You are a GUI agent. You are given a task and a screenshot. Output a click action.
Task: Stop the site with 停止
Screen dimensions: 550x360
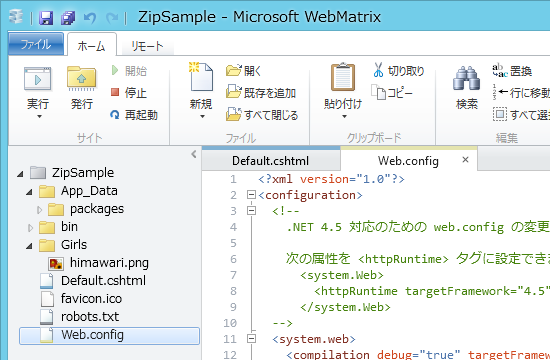coord(129,93)
